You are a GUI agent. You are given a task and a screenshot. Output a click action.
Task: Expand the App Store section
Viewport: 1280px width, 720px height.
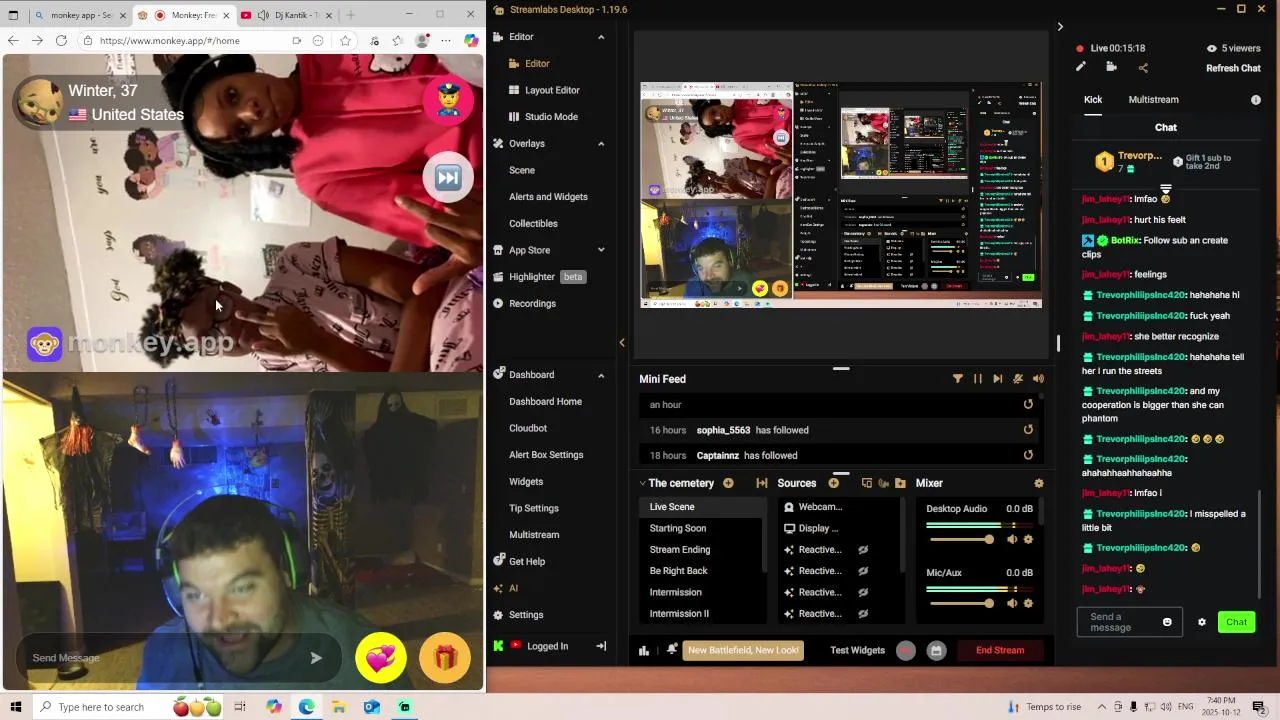point(601,250)
